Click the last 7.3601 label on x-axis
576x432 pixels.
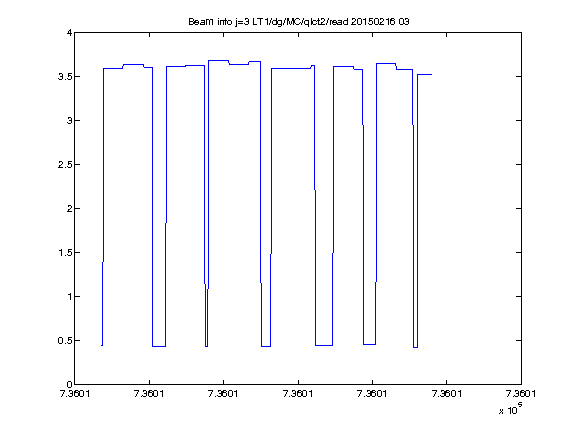(521, 394)
